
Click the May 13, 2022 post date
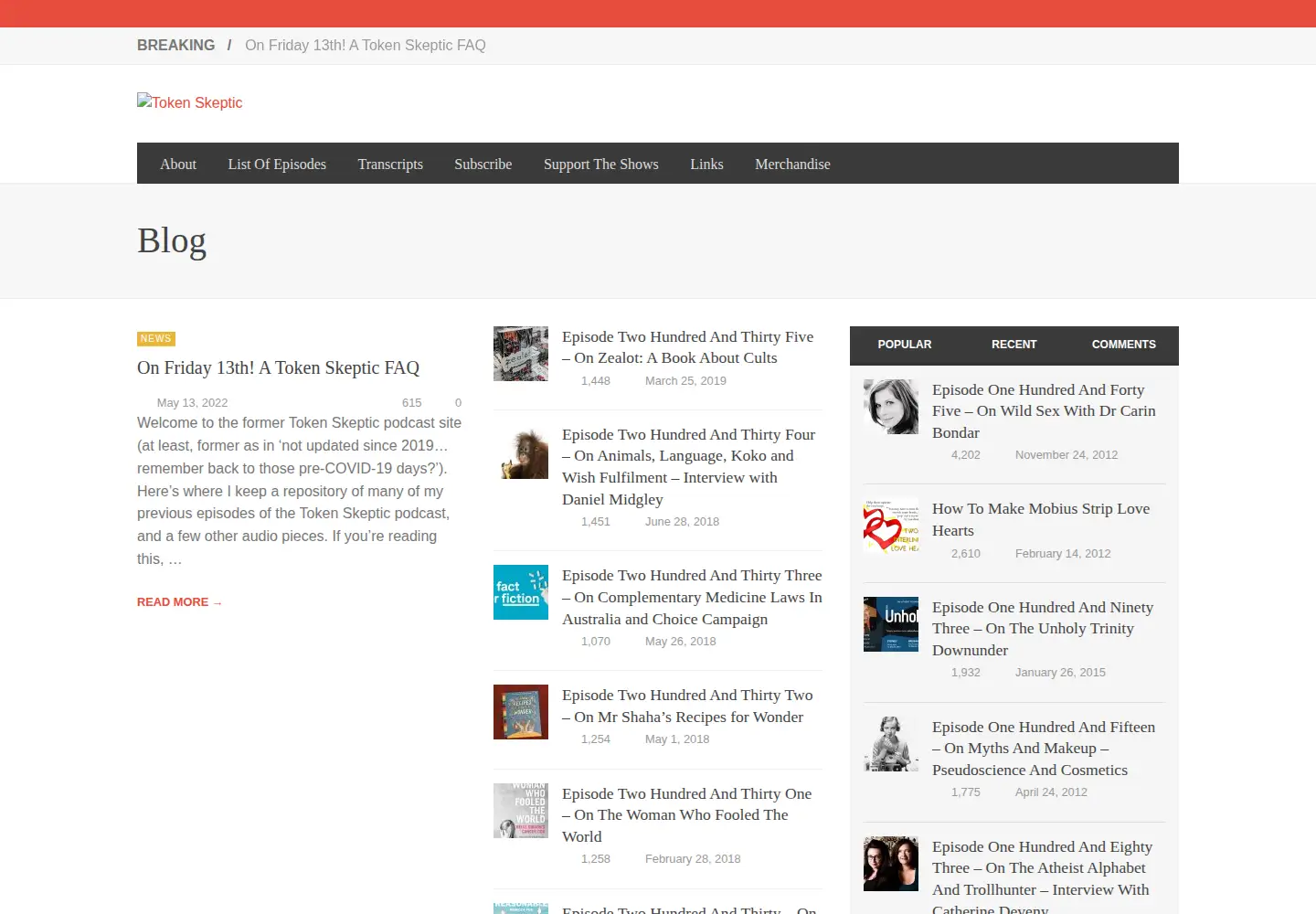192,402
